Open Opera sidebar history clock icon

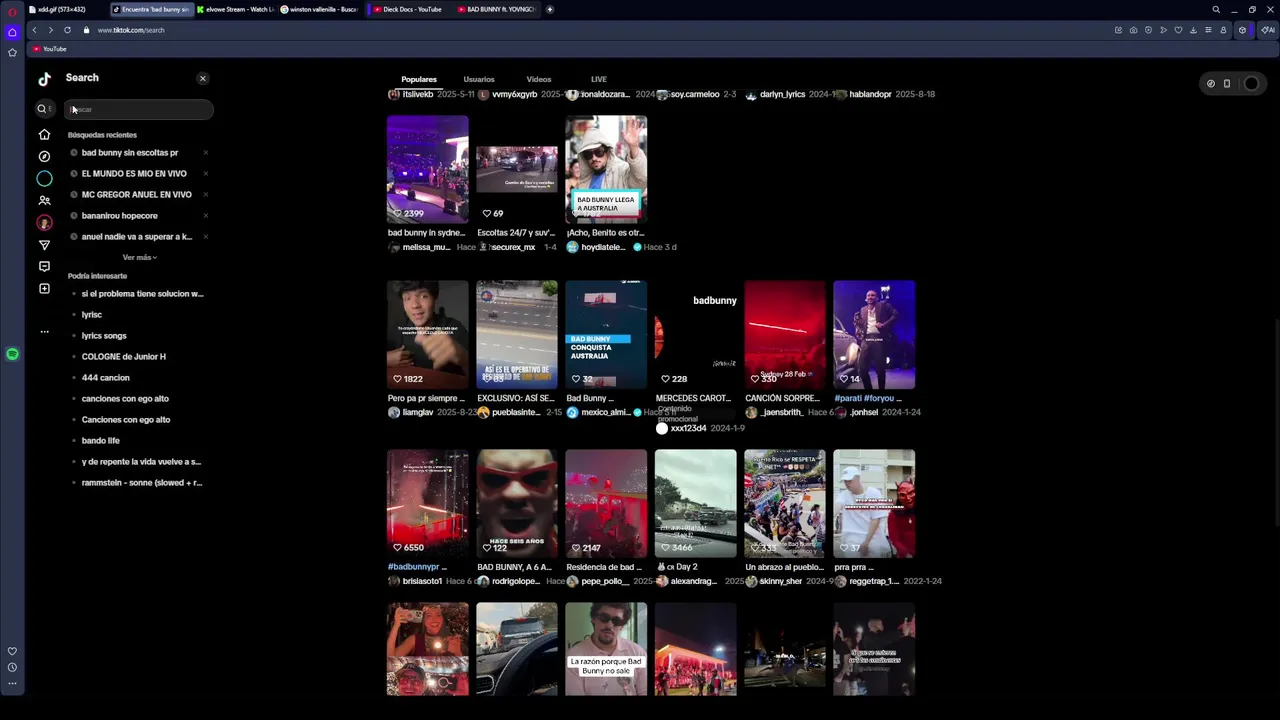pos(12,667)
